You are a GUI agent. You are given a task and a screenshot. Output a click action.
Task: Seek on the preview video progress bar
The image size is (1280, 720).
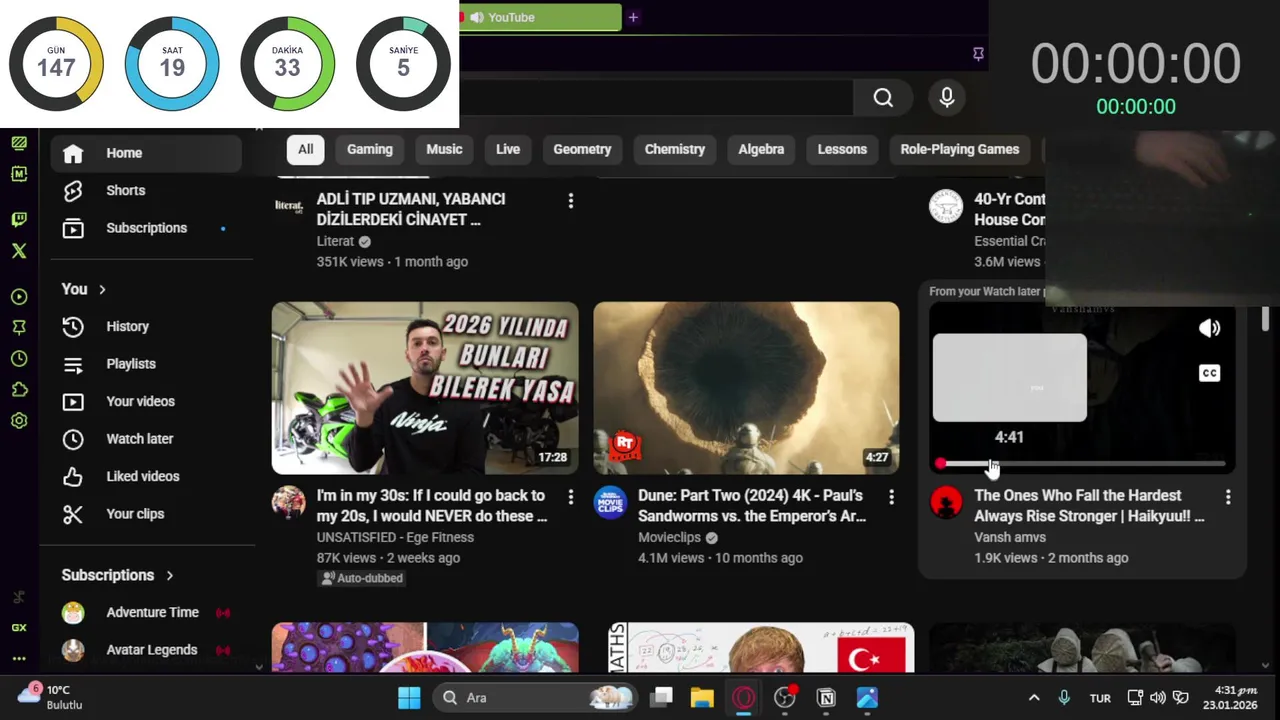point(1082,464)
